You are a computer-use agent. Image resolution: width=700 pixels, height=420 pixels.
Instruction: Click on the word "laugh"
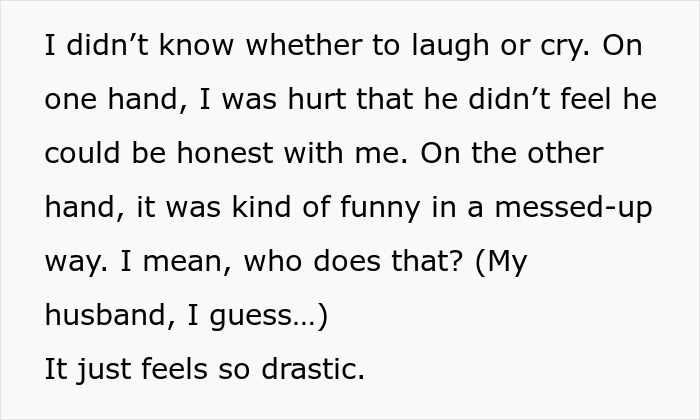tap(450, 47)
